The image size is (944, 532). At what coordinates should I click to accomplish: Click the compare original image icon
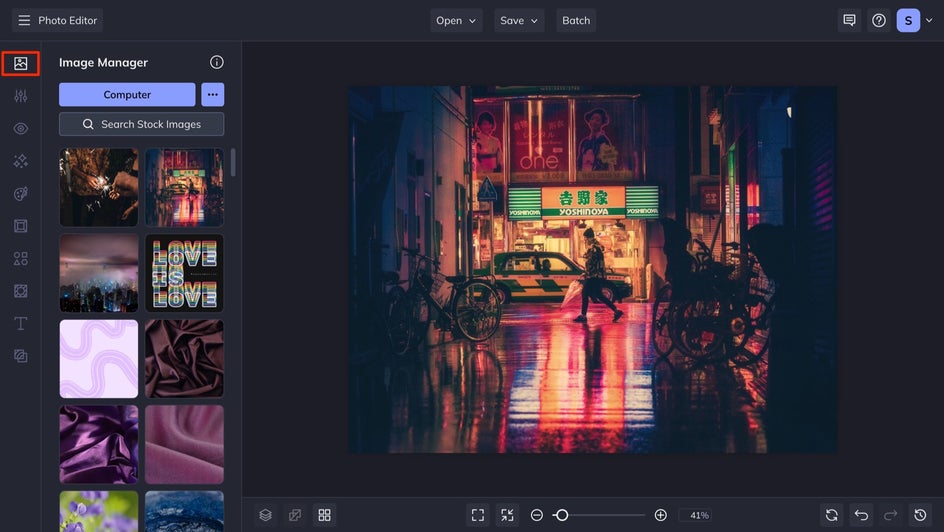click(295, 515)
